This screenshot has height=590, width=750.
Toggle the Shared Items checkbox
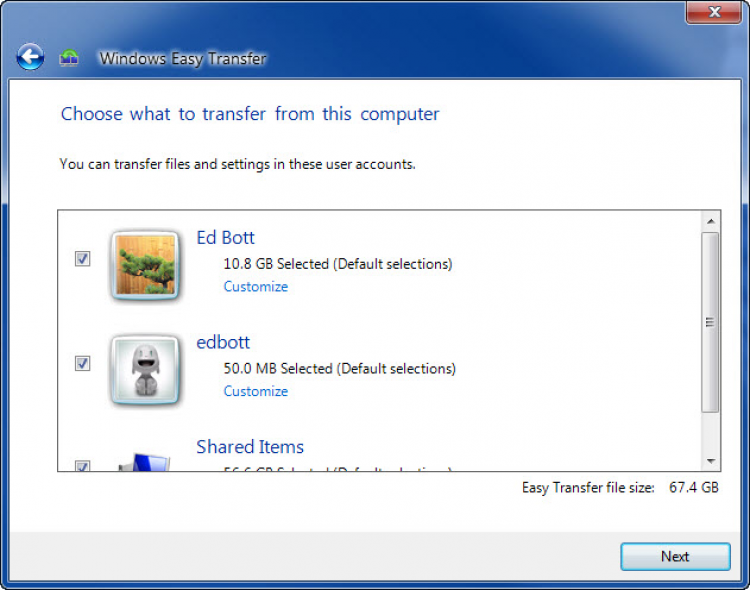tap(83, 466)
